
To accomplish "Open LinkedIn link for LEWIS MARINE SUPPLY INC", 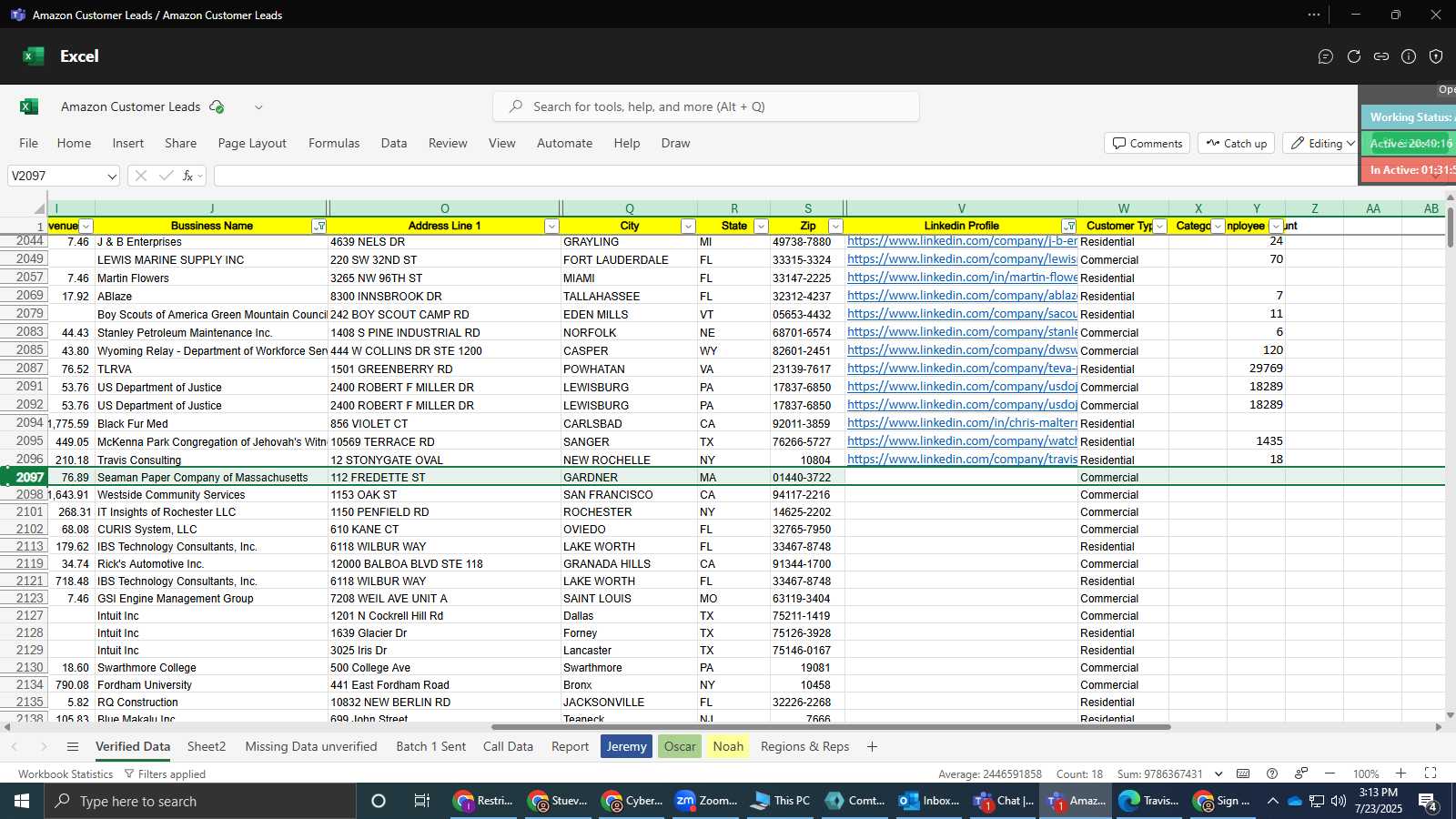I will click(x=962, y=259).
